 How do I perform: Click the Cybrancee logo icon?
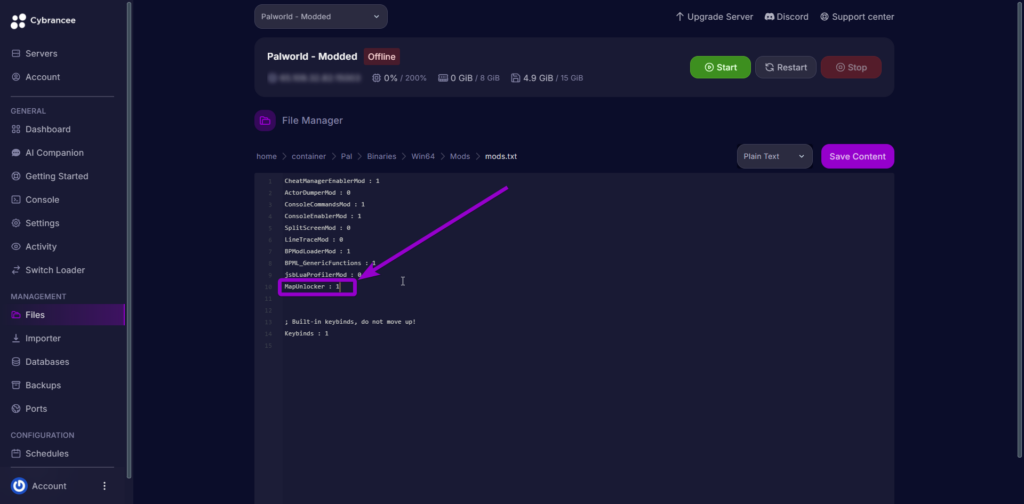pos(18,20)
